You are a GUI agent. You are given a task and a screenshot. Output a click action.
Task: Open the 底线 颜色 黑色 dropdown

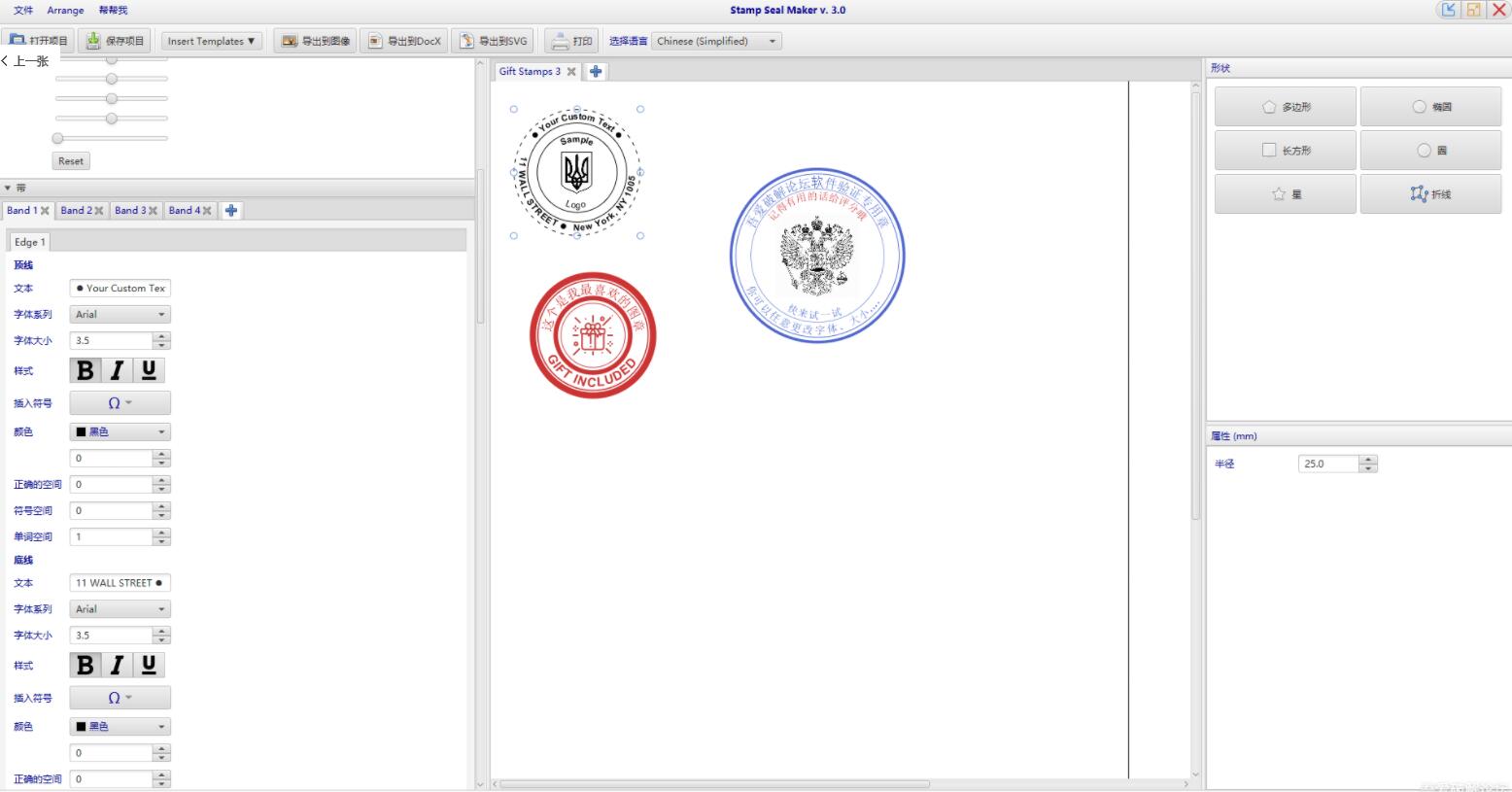[x=120, y=727]
